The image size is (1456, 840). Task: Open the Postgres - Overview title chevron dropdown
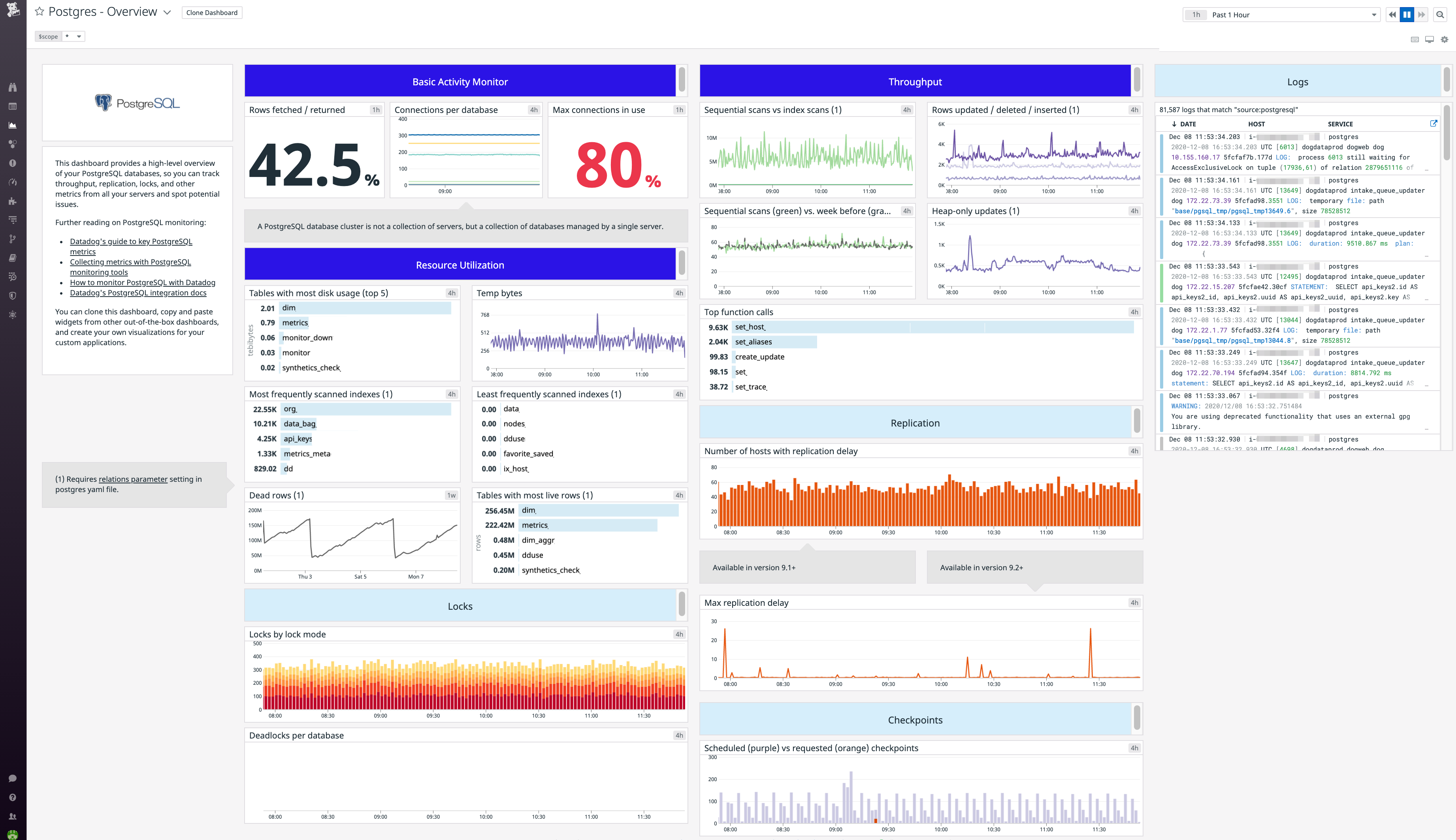(168, 11)
